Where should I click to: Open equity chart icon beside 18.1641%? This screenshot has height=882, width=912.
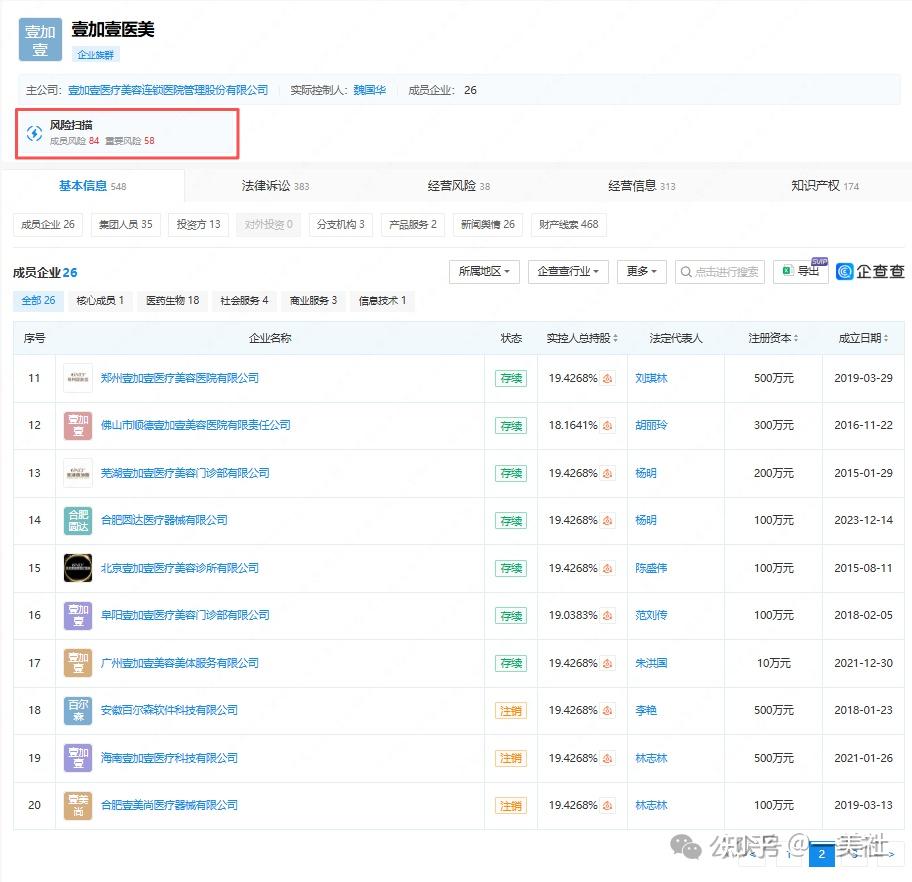[607, 426]
